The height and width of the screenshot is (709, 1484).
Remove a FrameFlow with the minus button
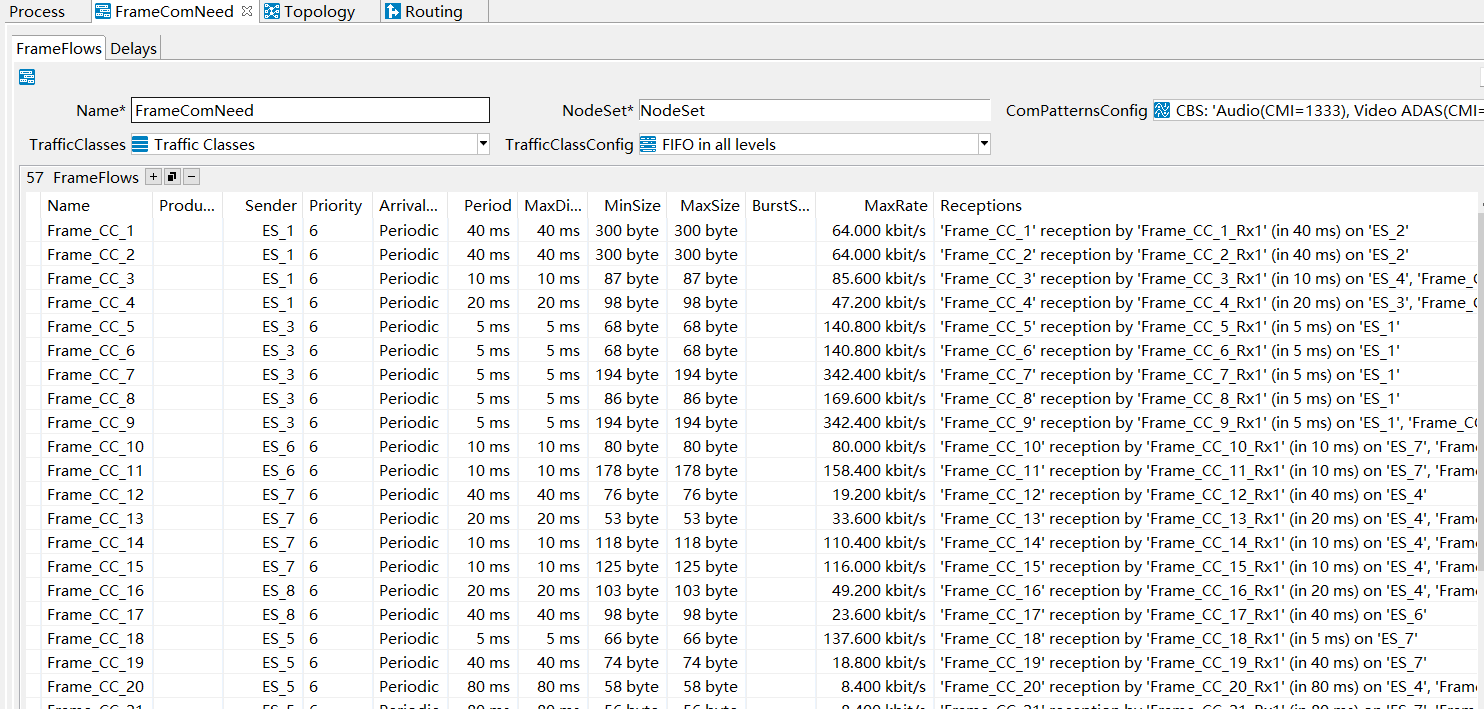point(191,177)
